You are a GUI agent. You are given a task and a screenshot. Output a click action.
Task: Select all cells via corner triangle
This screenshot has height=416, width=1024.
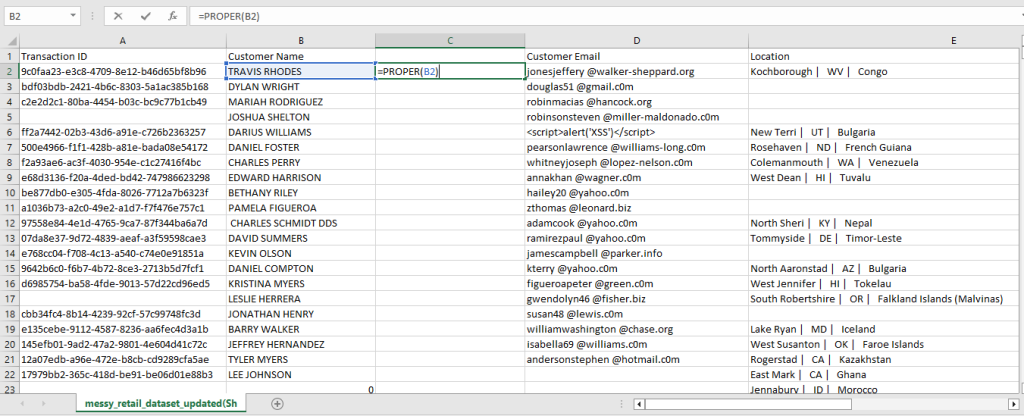10,40
